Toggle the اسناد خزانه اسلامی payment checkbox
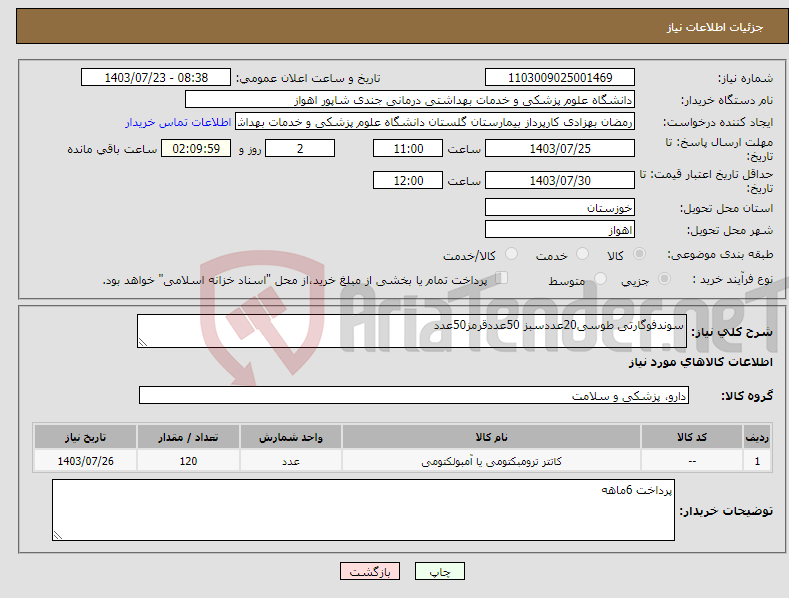The image size is (789, 598). pos(501,278)
